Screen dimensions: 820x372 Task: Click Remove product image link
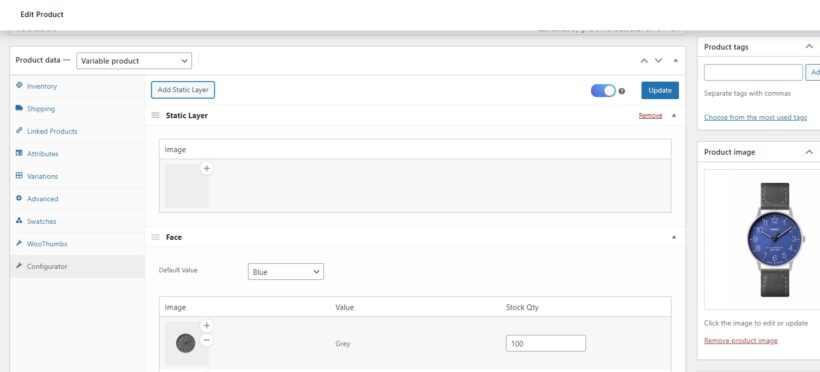[741, 341]
